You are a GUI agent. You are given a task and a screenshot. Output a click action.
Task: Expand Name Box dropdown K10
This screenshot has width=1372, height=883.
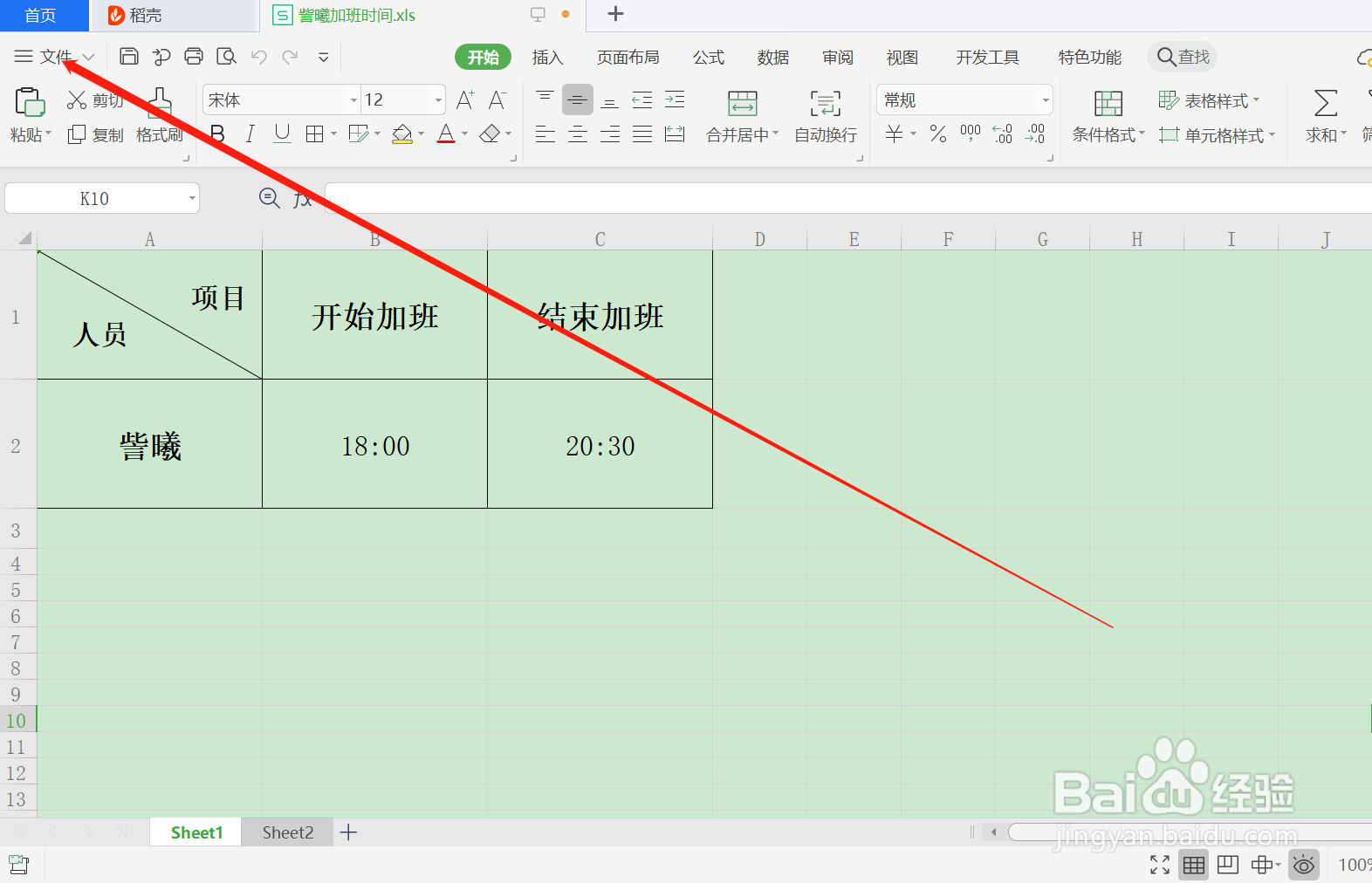pyautogui.click(x=192, y=198)
